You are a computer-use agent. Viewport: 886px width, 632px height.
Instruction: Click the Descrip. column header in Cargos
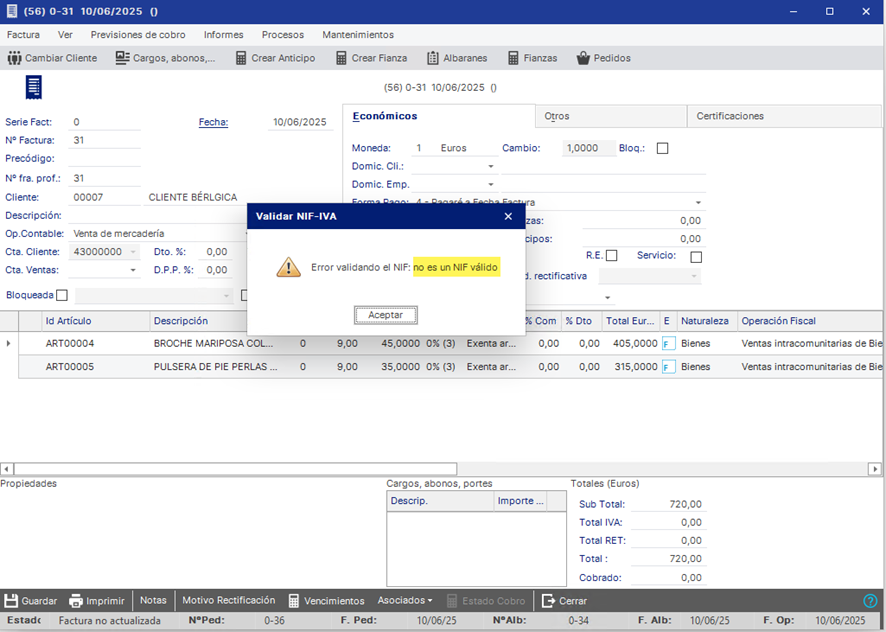coord(440,501)
